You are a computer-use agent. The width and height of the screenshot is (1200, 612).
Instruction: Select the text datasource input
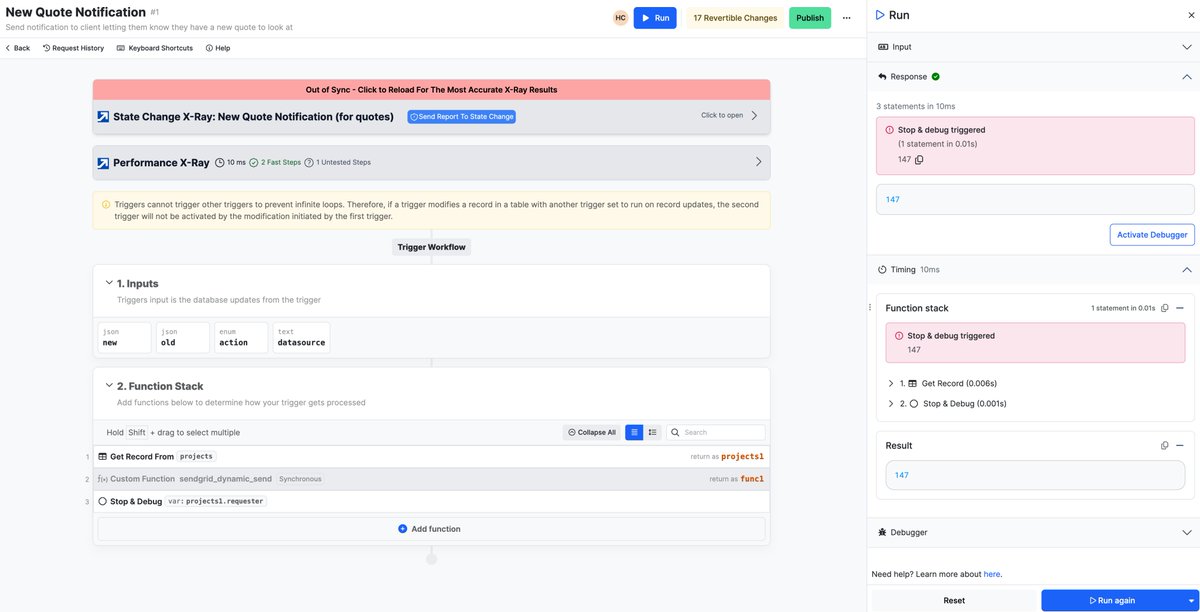pos(301,337)
